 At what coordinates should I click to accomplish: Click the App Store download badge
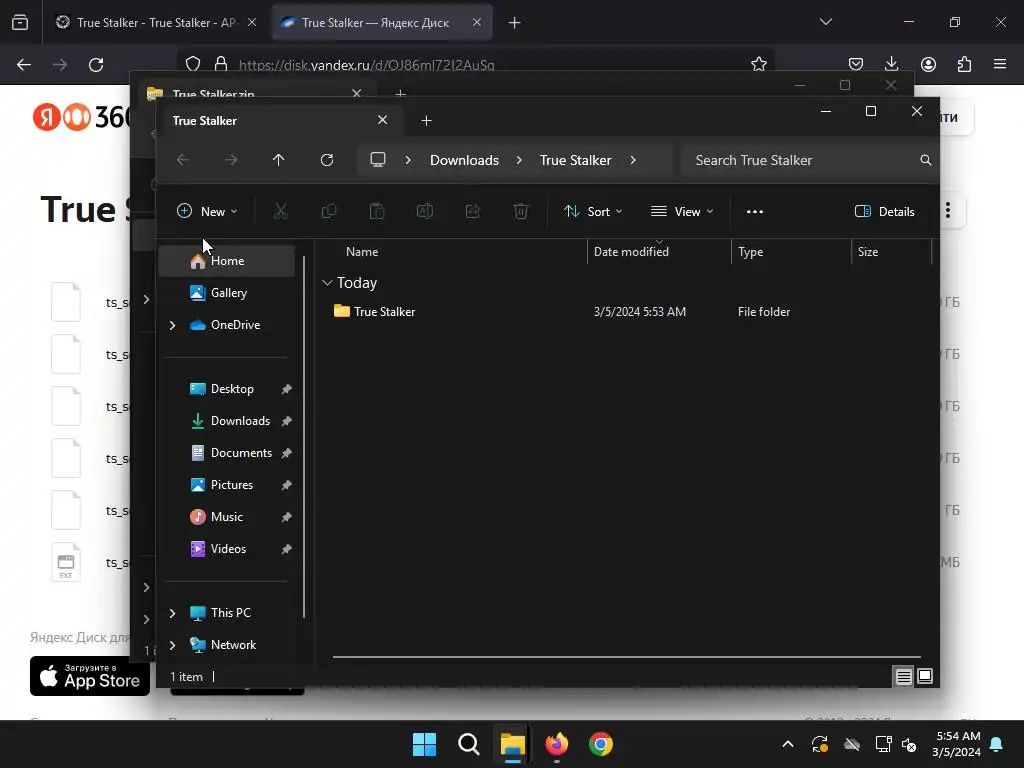[x=89, y=677]
